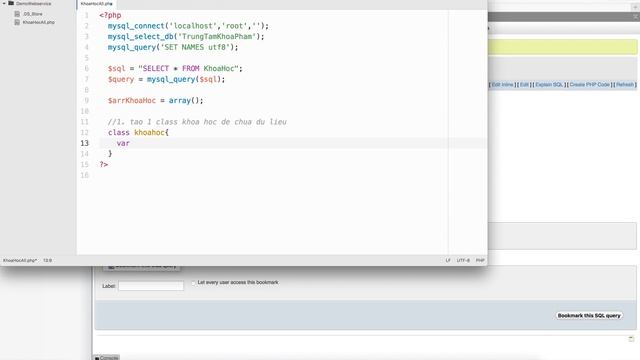This screenshot has width=640, height=360.
Task: Click the 'SET NAMES utf8' string
Action: 195,47
